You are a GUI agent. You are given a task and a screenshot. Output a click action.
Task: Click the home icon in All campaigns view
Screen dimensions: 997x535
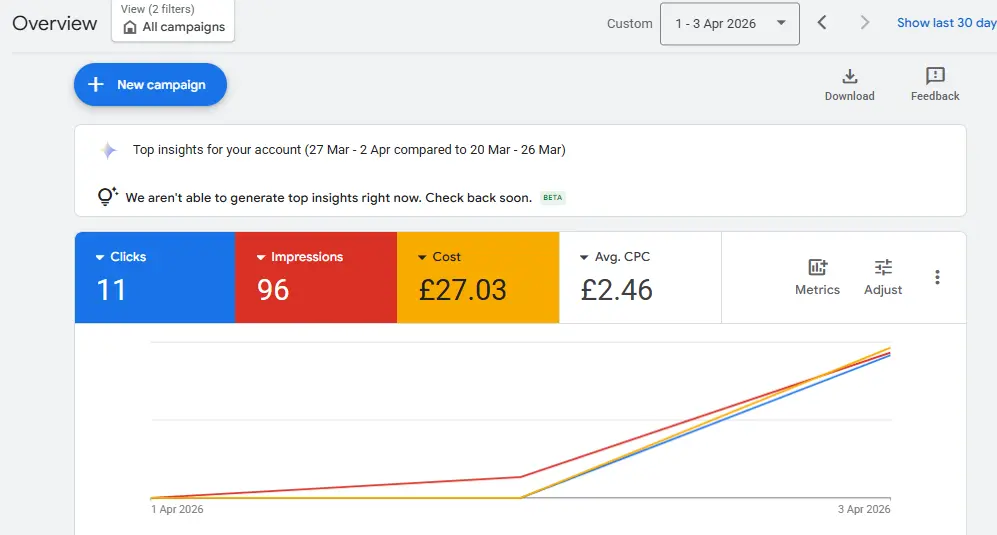tap(130, 27)
